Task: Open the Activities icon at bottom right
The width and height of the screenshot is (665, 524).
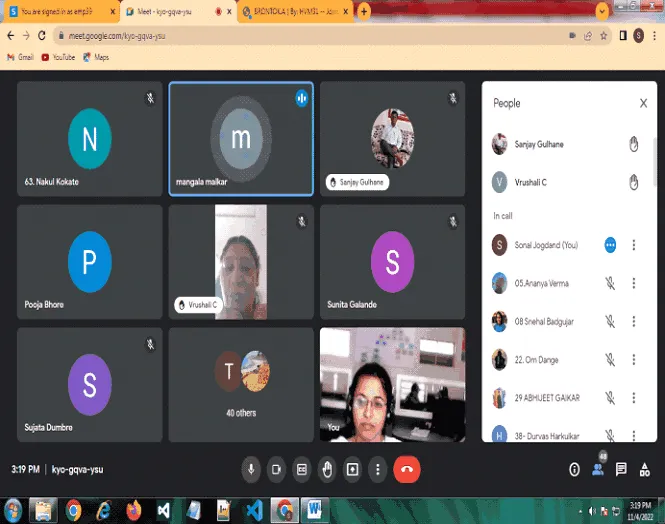Action: (x=644, y=469)
